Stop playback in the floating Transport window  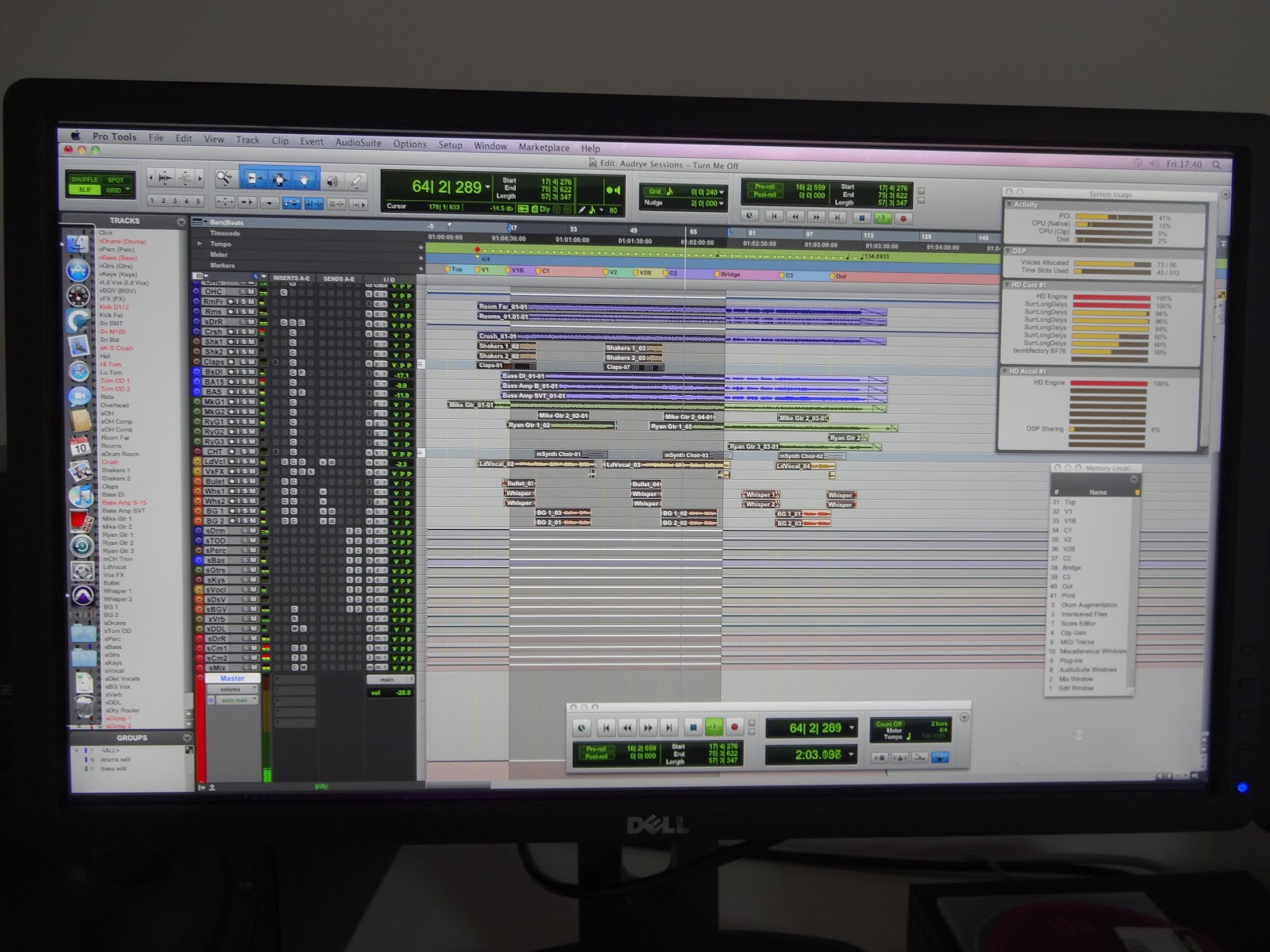coord(692,727)
